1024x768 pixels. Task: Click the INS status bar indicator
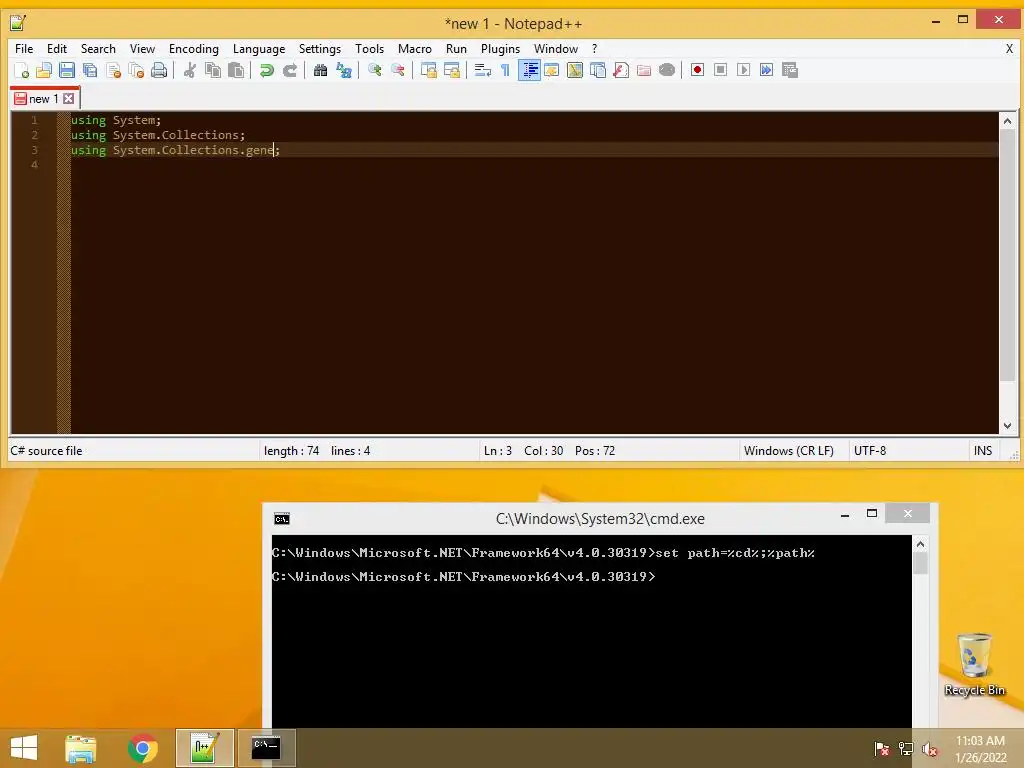point(983,451)
